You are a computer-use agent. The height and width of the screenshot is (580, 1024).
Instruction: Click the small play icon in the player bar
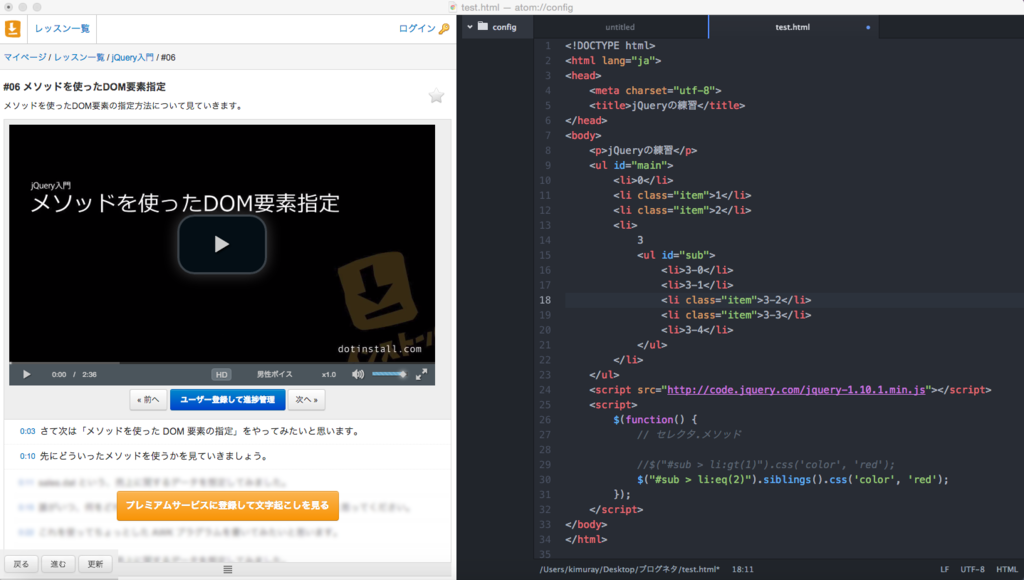pyautogui.click(x=27, y=374)
